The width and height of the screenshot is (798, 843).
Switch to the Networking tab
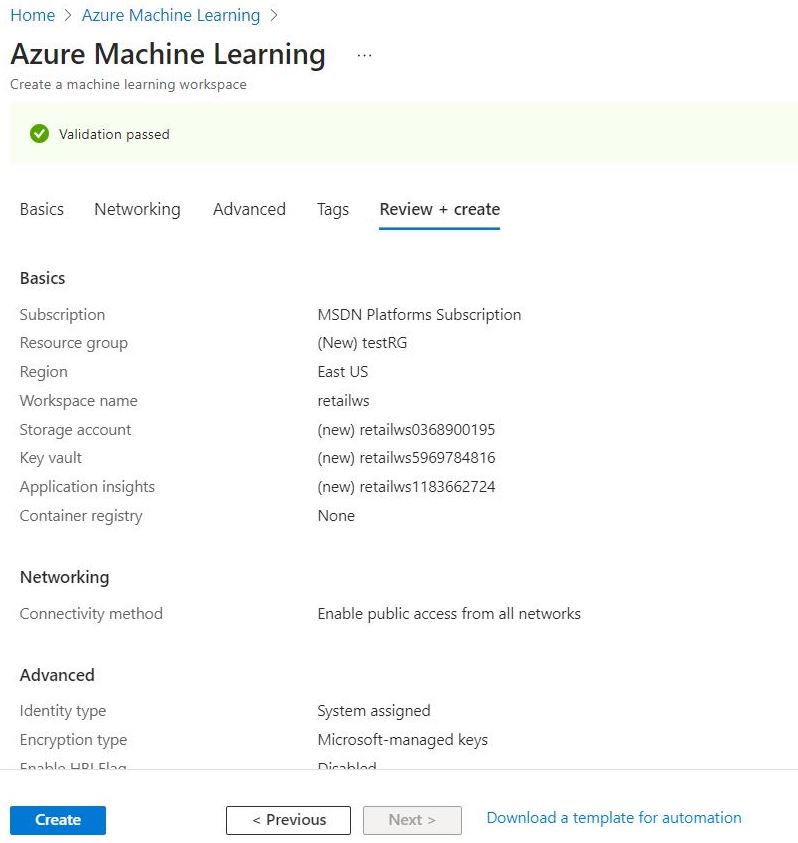point(137,209)
